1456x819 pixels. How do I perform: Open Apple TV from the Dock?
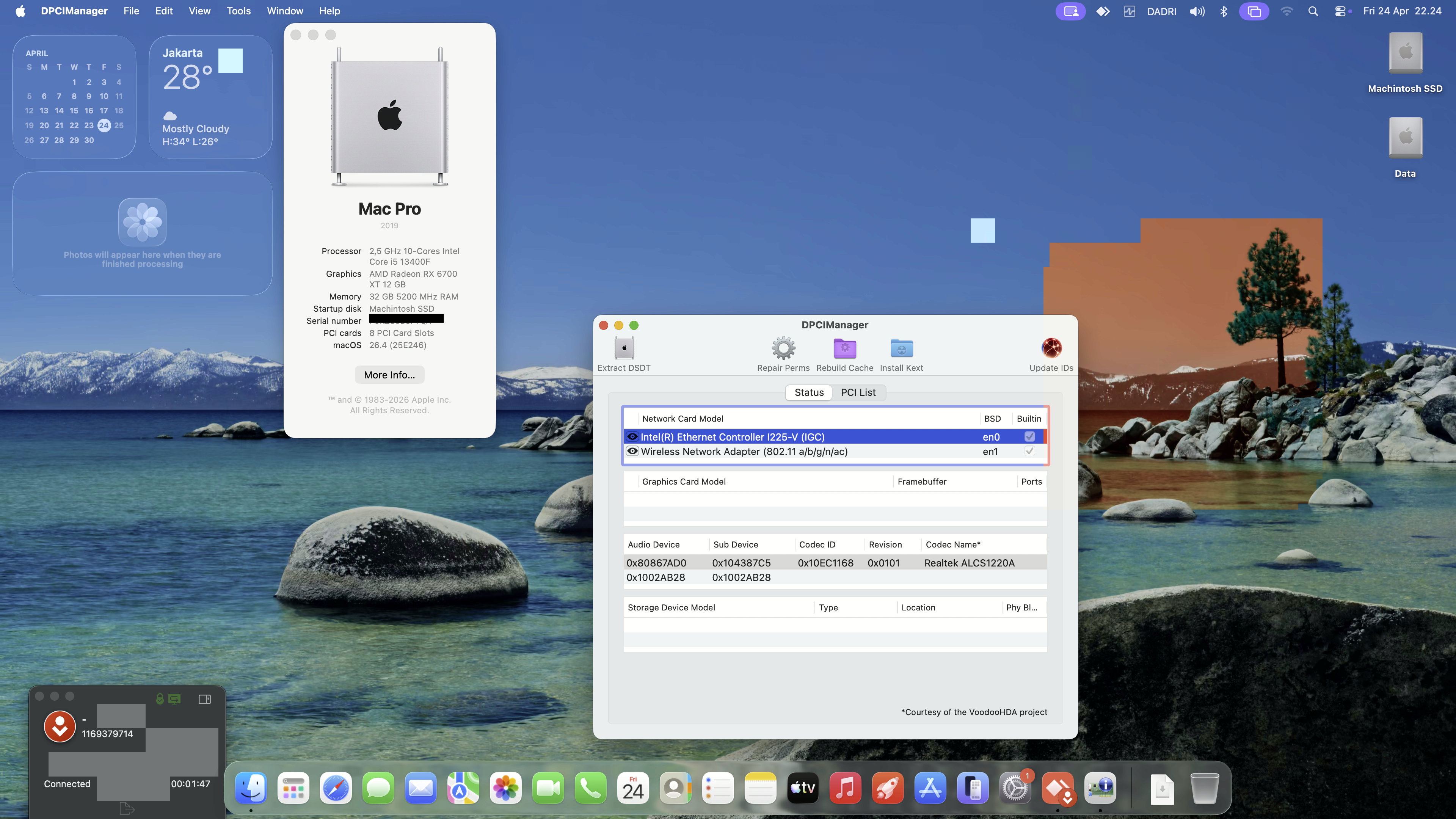pos(803,788)
